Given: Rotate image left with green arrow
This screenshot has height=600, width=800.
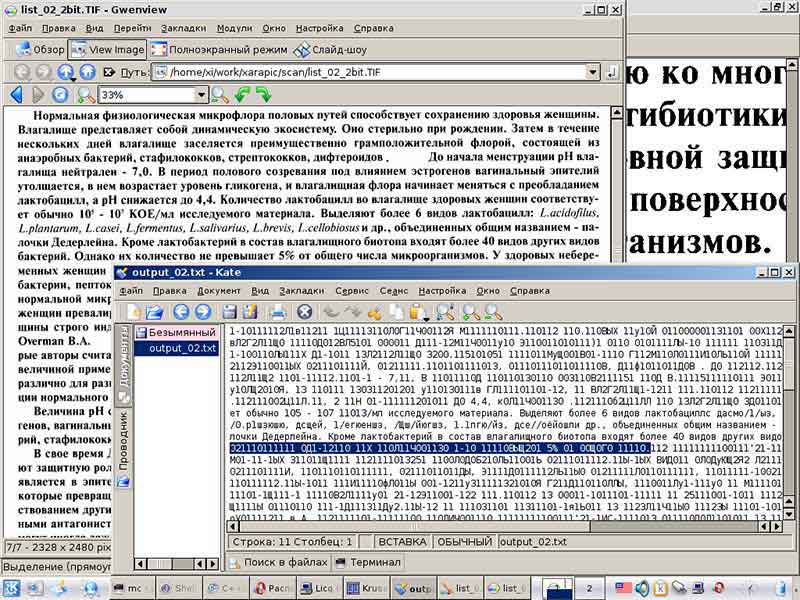Looking at the screenshot, I should click(x=242, y=95).
